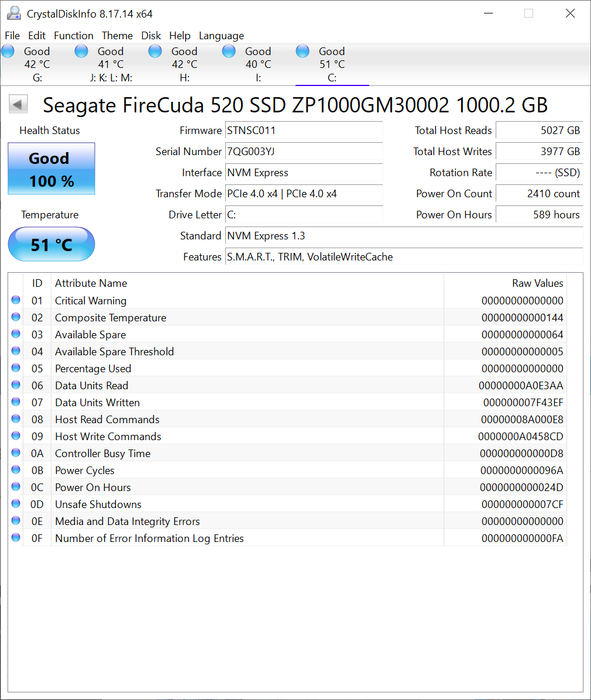
Task: Click the Firmware field STNSC011
Action: coord(304,130)
